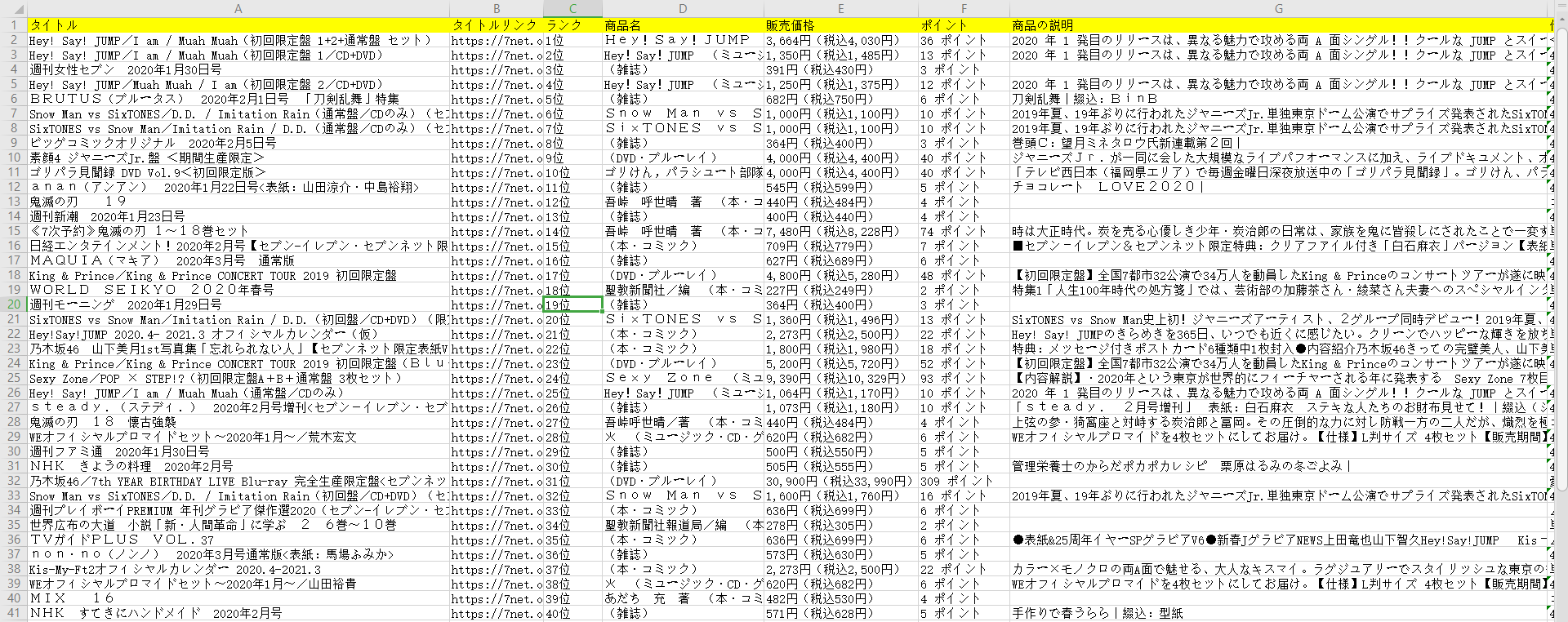Click the column E header
1568x622 pixels.
(840, 8)
